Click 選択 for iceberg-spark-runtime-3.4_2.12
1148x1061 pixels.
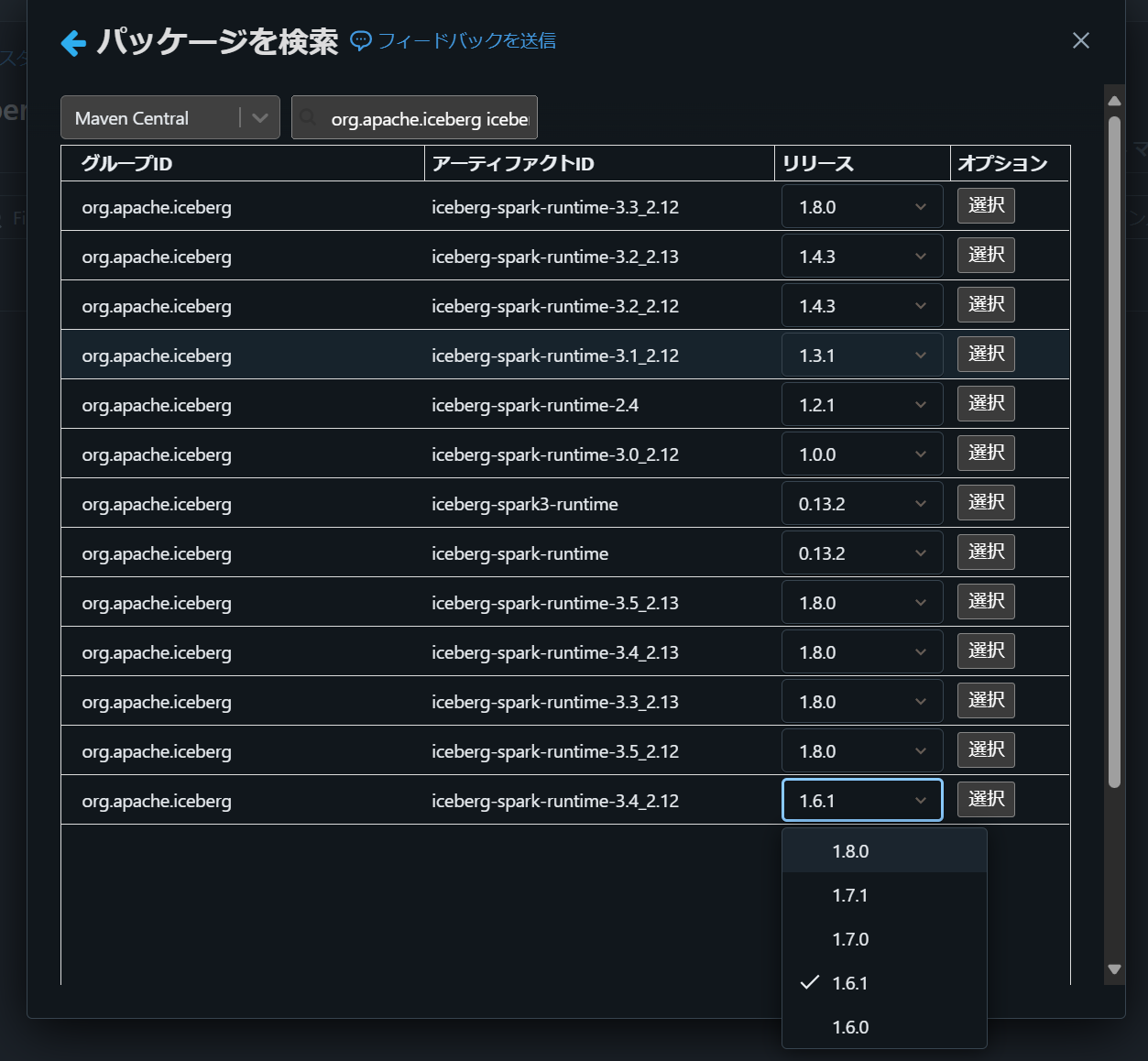tap(986, 799)
